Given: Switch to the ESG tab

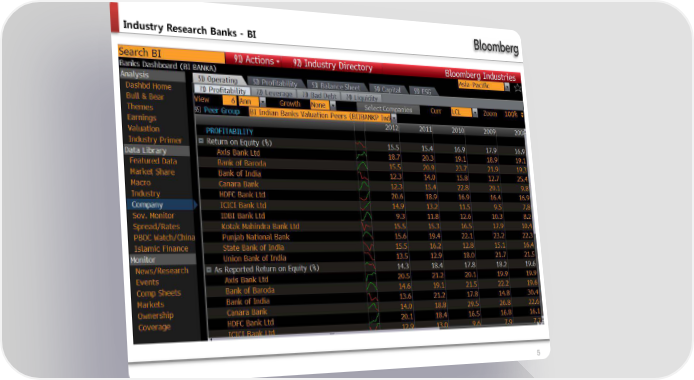Looking at the screenshot, I should [x=422, y=91].
